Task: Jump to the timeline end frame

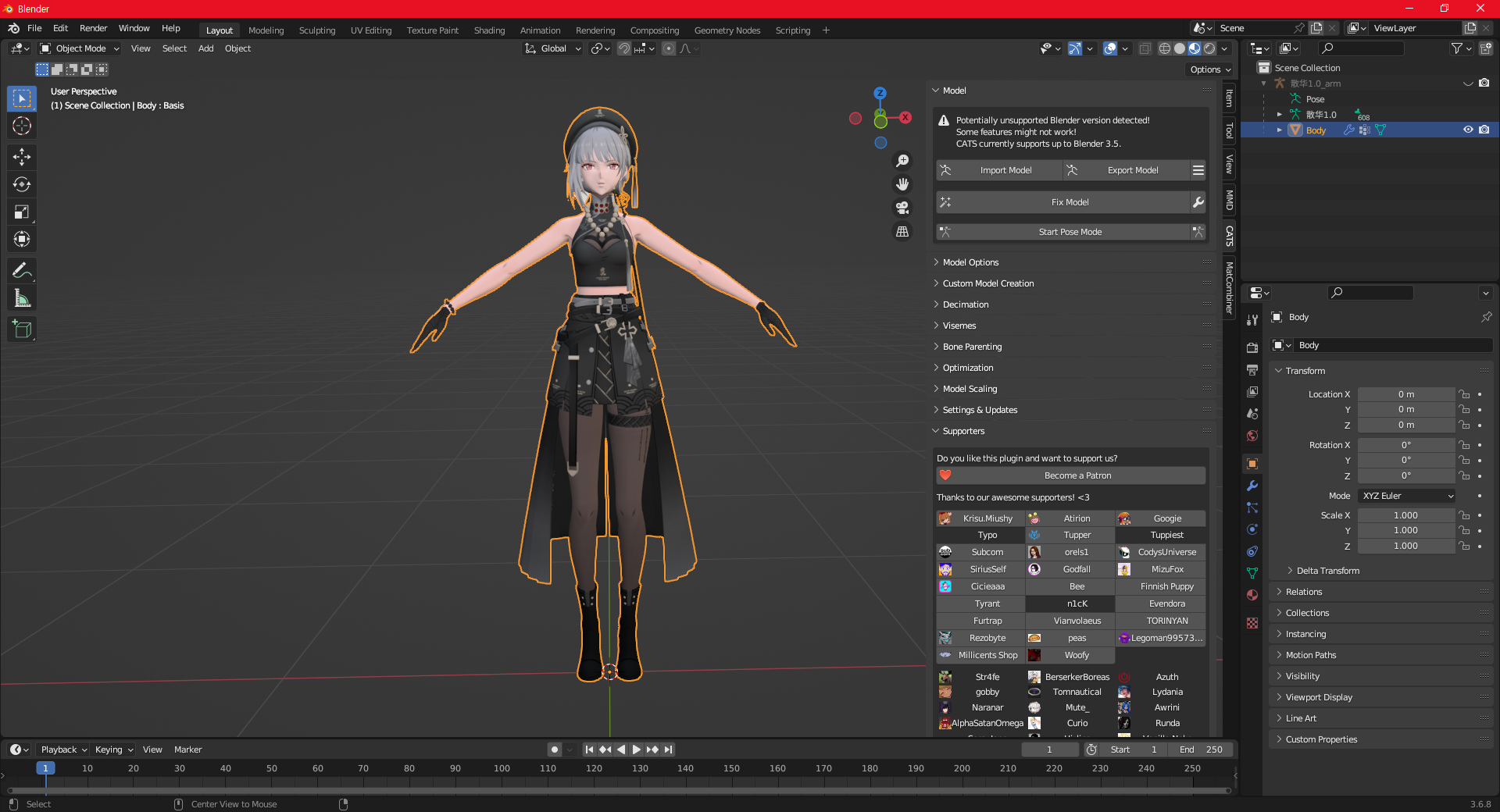Action: point(669,750)
